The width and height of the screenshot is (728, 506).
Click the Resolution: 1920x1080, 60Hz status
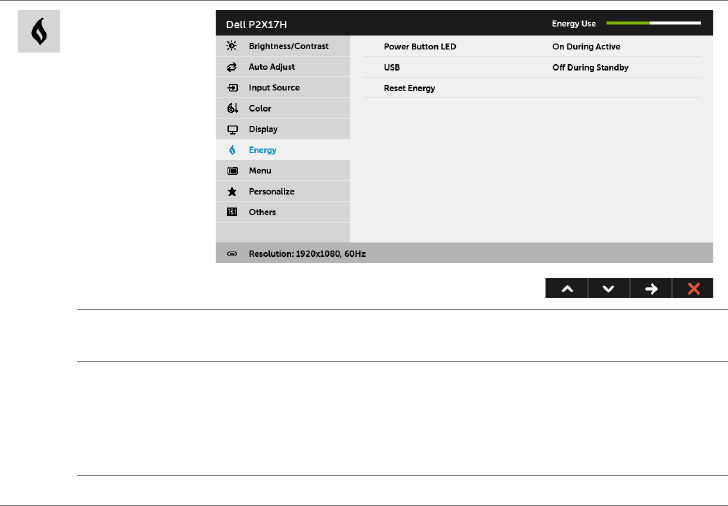coord(307,253)
